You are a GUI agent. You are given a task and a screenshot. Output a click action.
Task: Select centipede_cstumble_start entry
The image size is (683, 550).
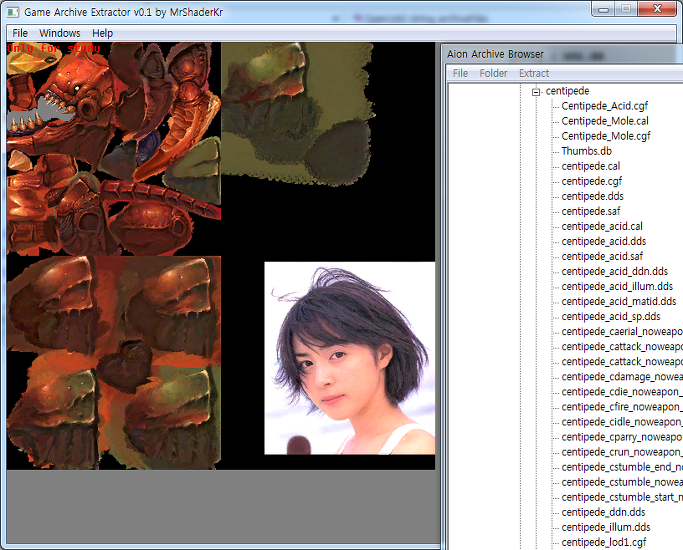click(622, 497)
